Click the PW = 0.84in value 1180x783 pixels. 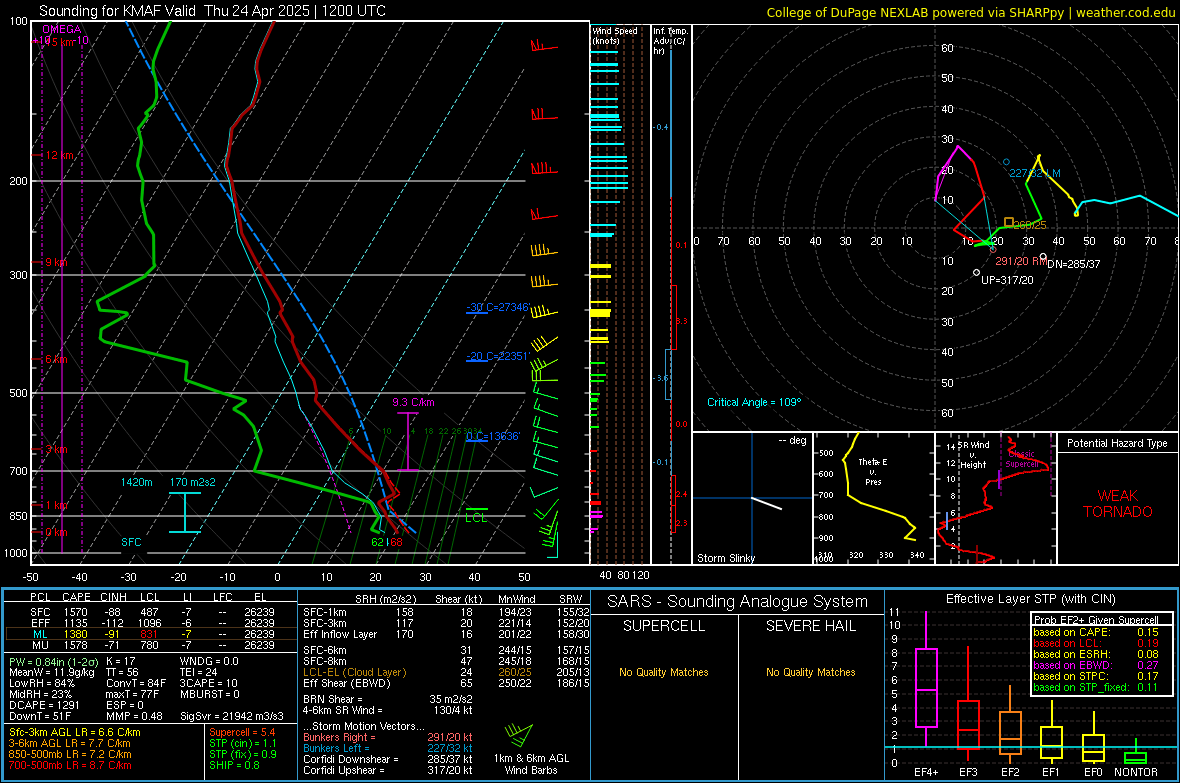click(x=51, y=662)
